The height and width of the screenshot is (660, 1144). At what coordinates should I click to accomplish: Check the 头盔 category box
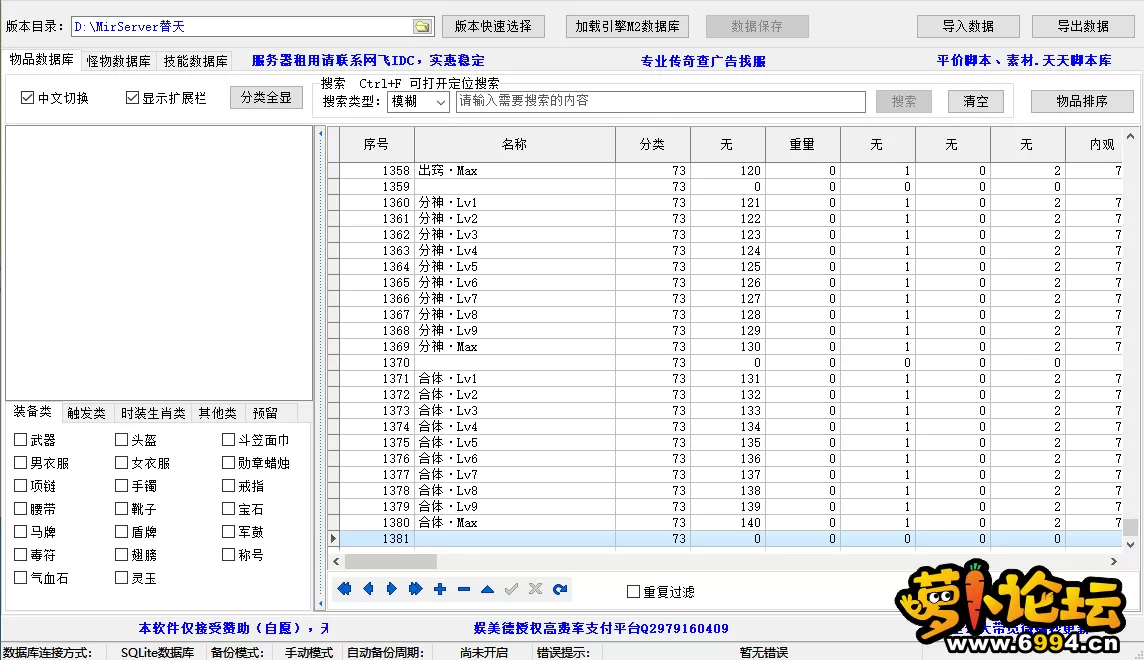(x=121, y=440)
